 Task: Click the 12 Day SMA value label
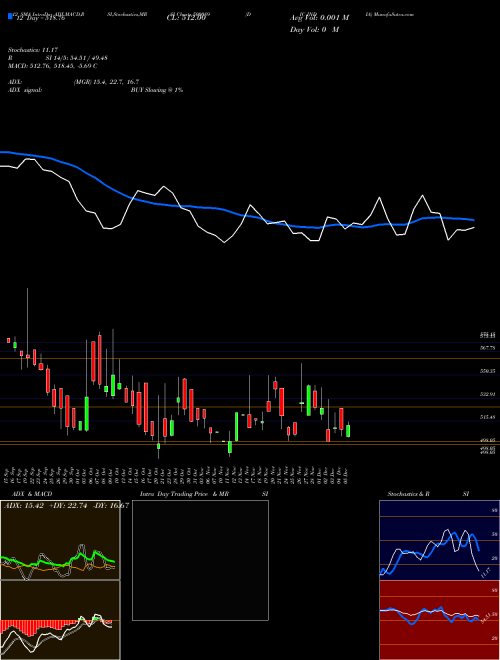coord(39,18)
